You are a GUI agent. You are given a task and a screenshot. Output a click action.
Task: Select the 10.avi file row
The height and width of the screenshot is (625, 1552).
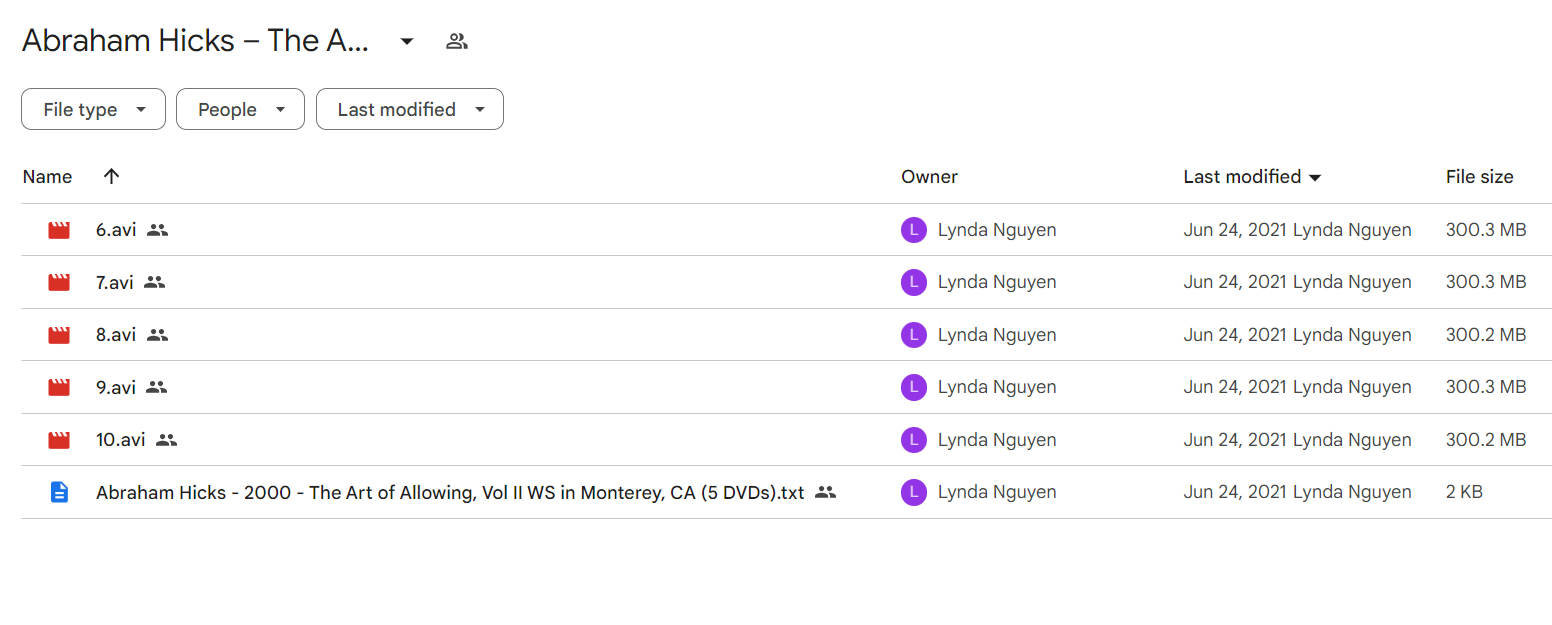(786, 440)
